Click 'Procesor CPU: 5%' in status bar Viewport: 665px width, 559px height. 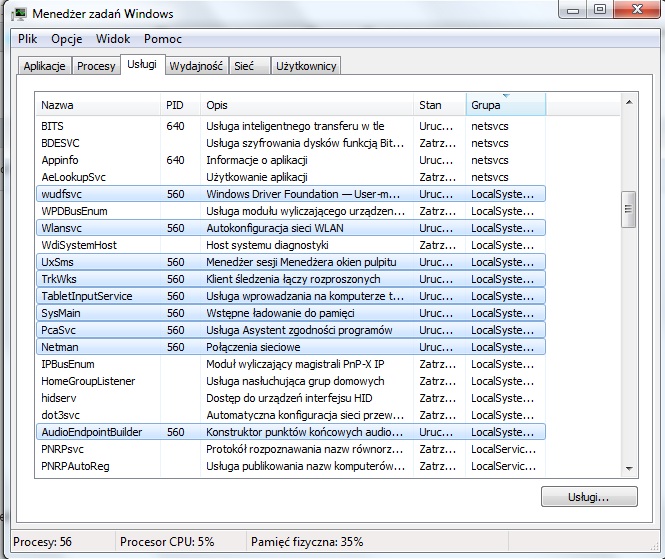point(167,542)
